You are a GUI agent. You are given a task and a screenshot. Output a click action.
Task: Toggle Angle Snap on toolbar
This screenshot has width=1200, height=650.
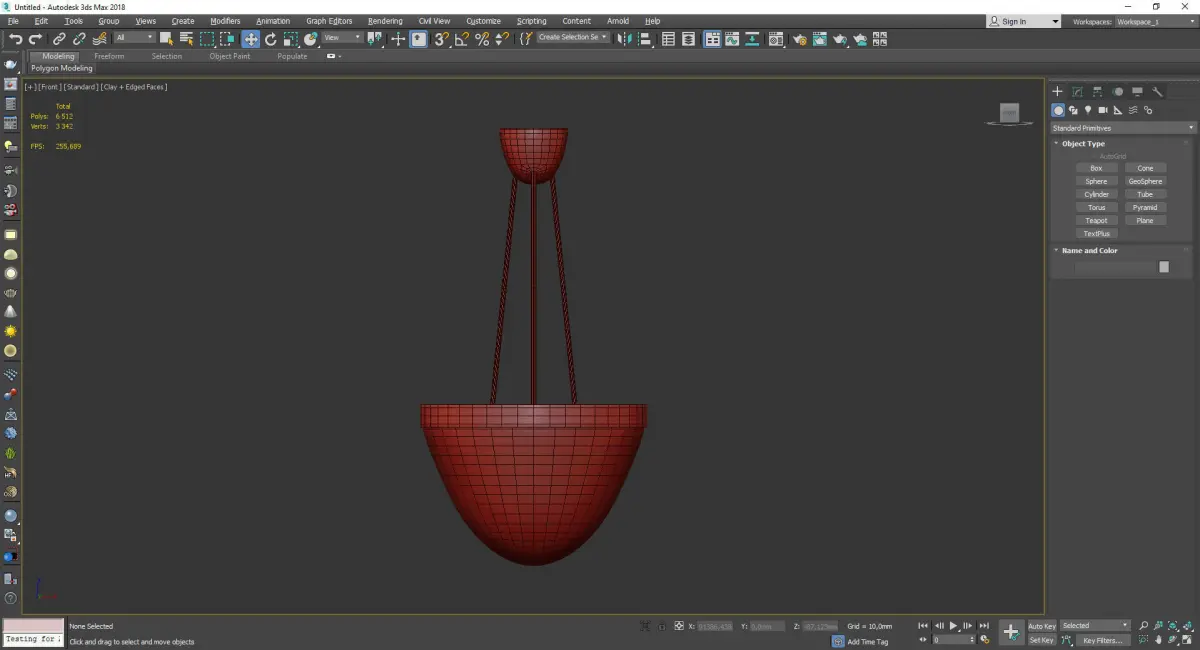click(462, 39)
